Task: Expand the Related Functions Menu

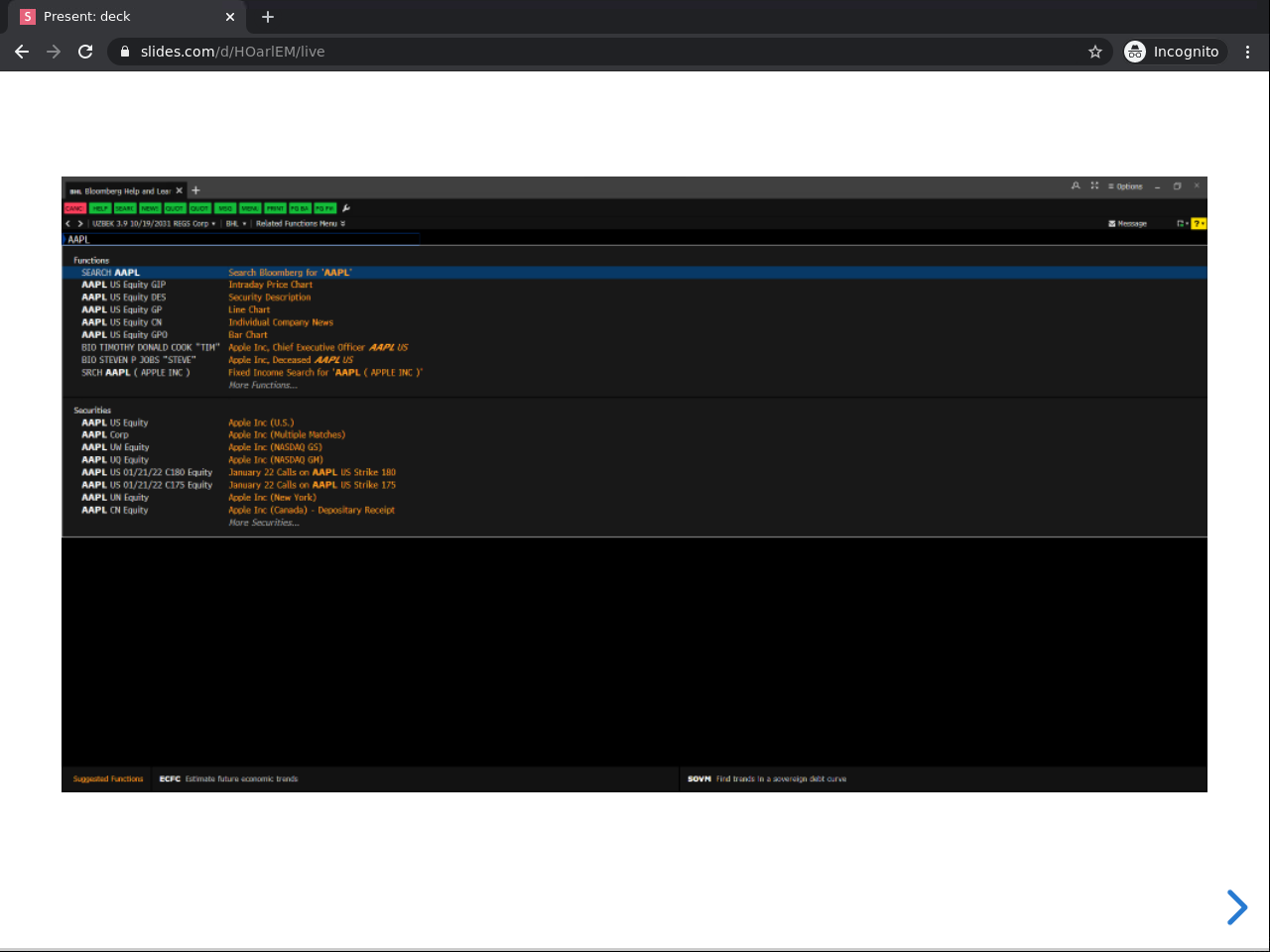Action: coord(301,224)
